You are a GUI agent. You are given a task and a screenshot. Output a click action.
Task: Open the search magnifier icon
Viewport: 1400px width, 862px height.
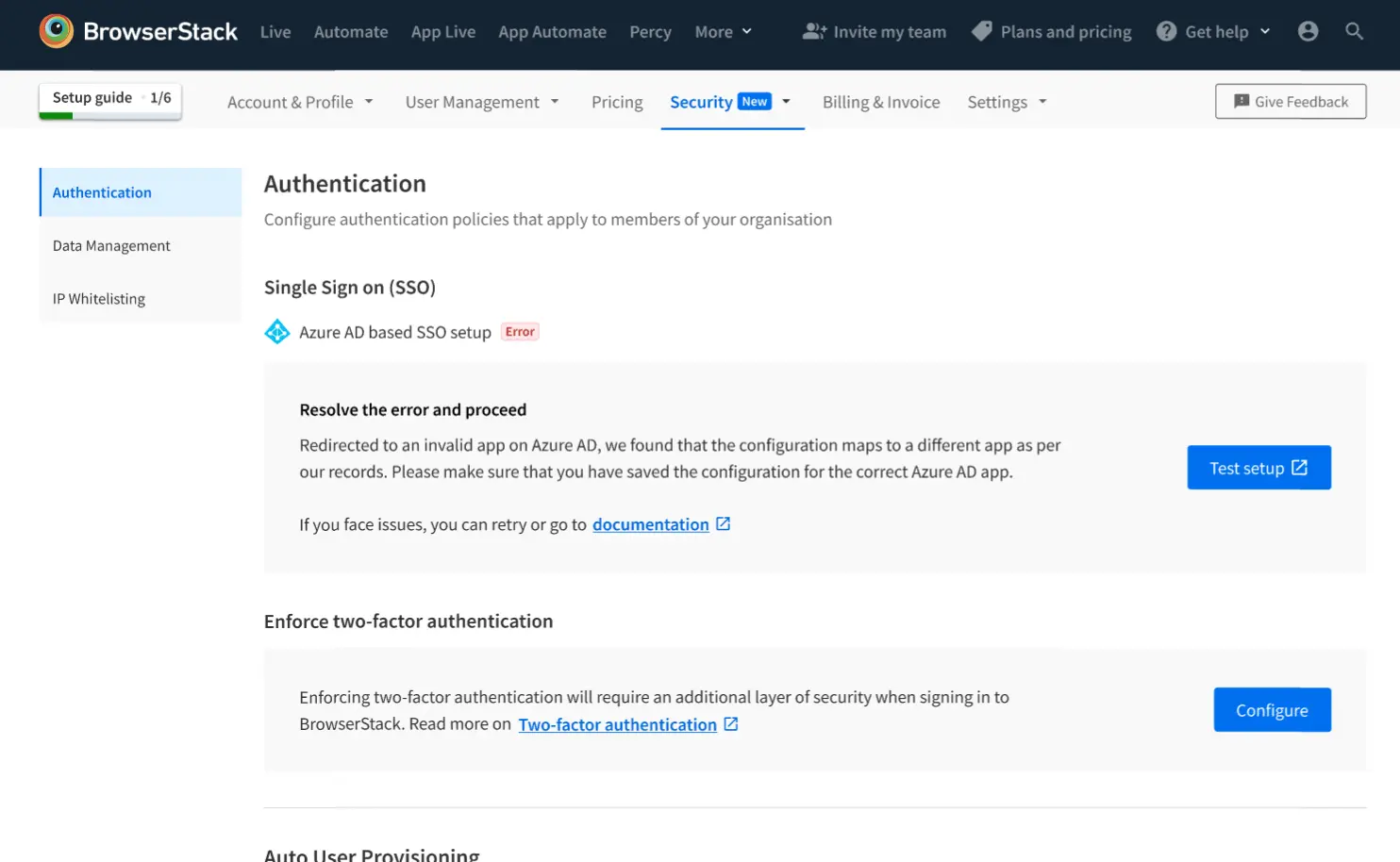pos(1354,31)
